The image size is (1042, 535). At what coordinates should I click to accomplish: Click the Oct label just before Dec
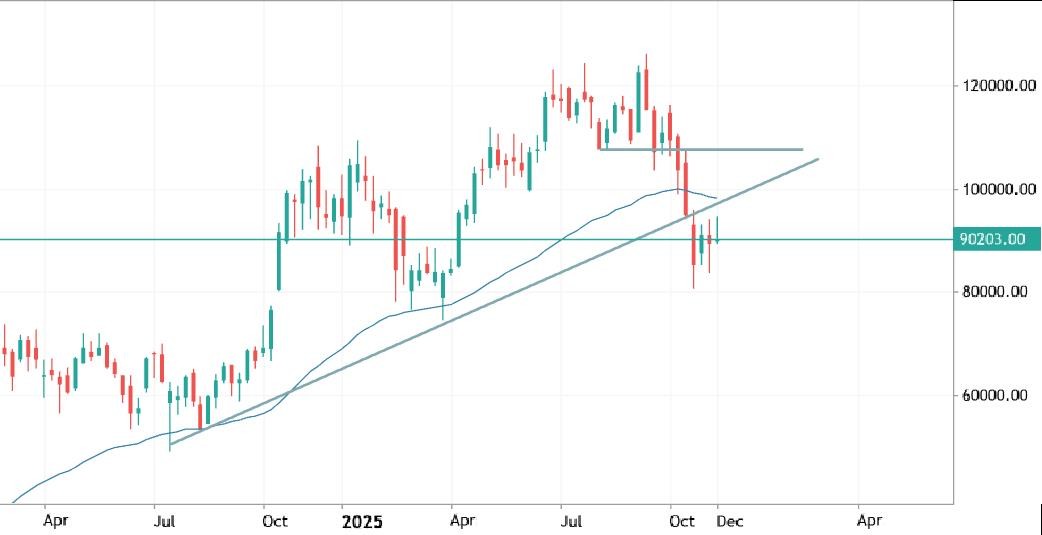coord(682,521)
